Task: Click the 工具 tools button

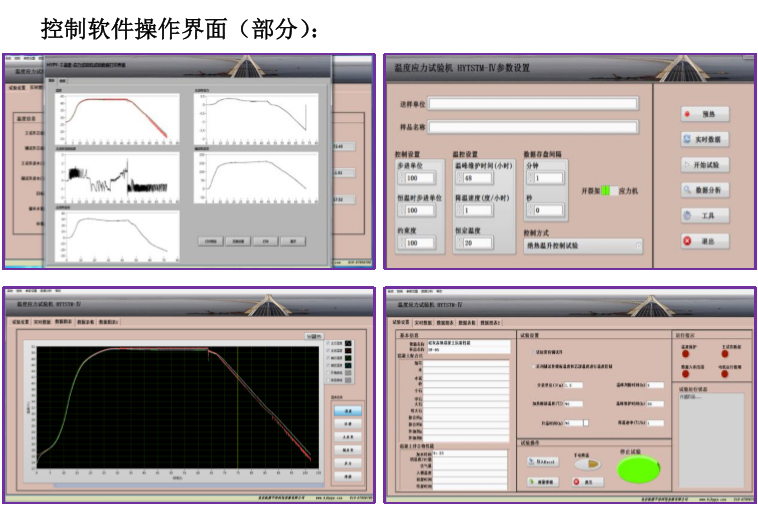Action: click(704, 215)
